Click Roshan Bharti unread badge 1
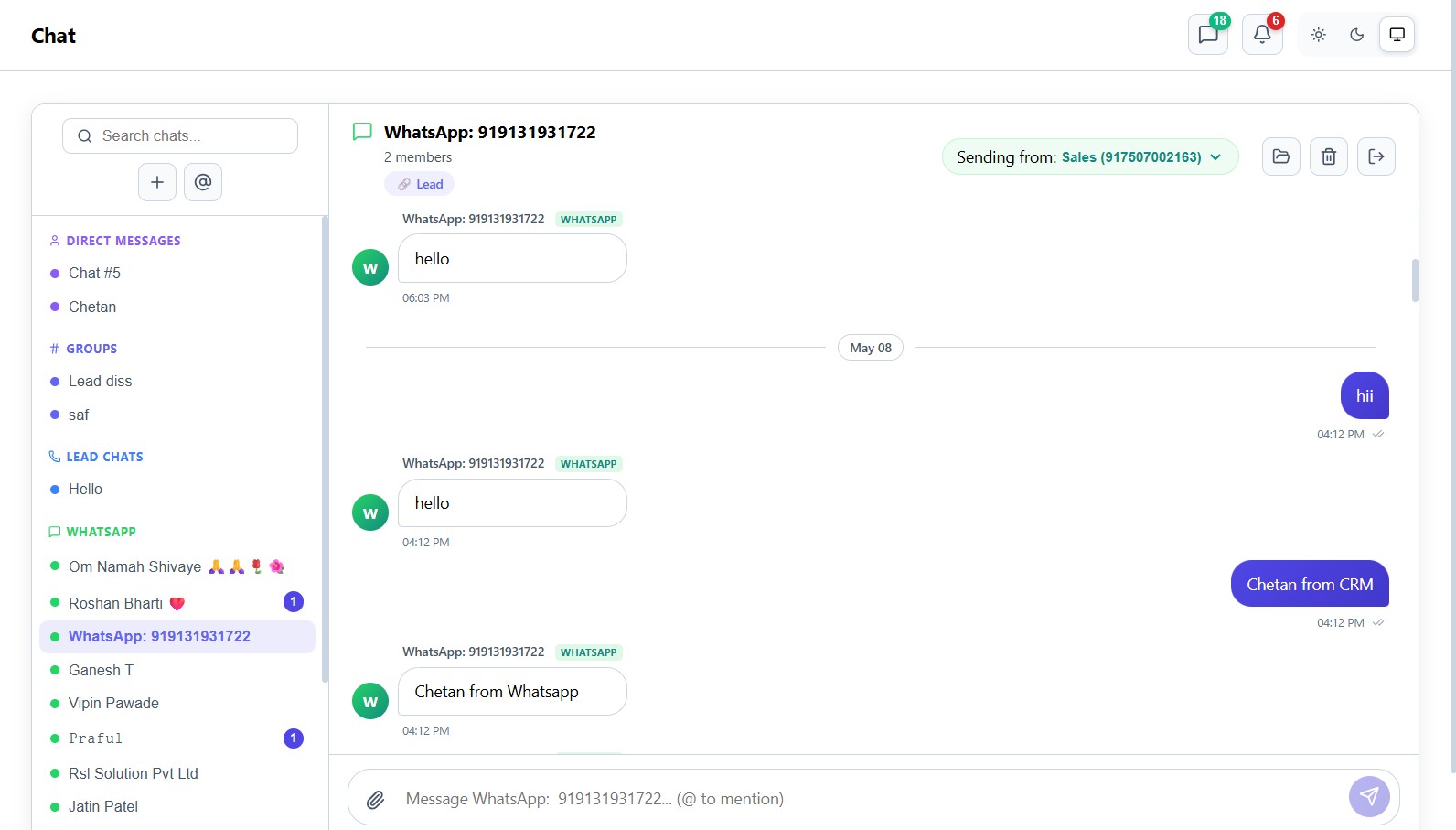The image size is (1456, 830). pos(294,601)
